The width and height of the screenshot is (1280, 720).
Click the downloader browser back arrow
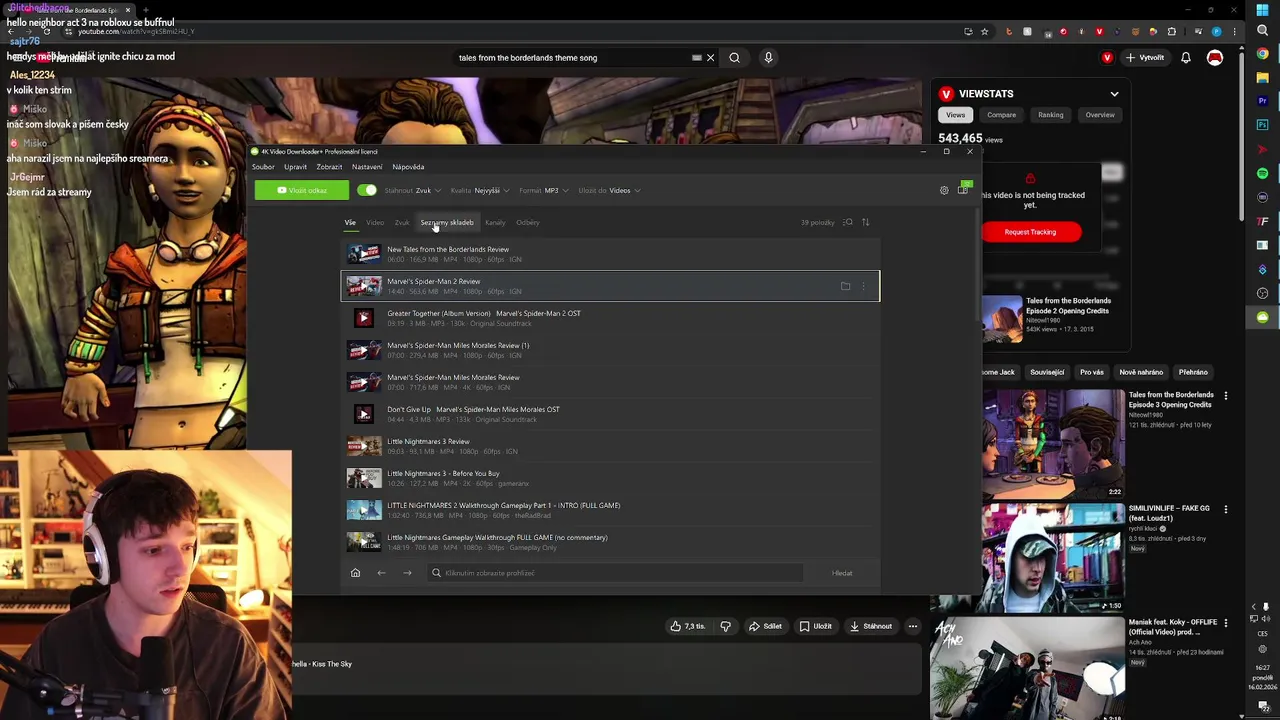(381, 573)
